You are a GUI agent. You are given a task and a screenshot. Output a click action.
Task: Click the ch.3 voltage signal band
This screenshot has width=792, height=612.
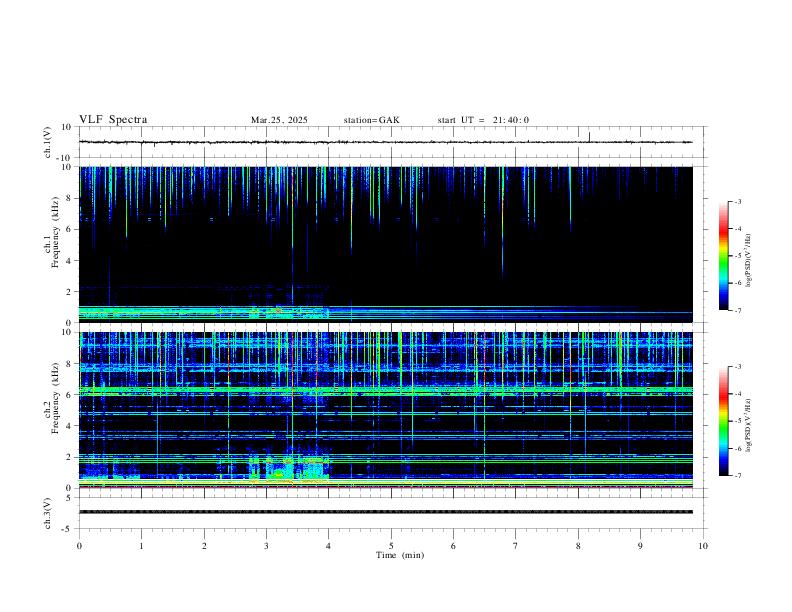386,512
